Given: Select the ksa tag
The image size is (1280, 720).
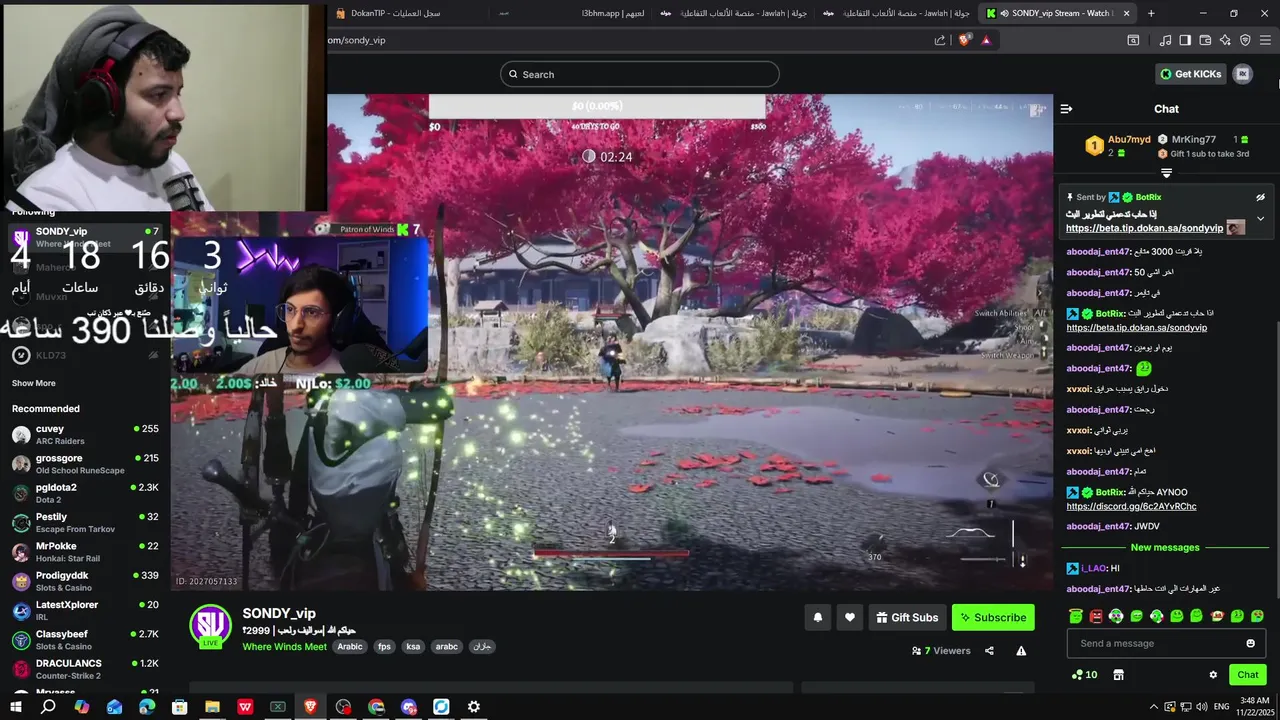Looking at the screenshot, I should [x=413, y=647].
